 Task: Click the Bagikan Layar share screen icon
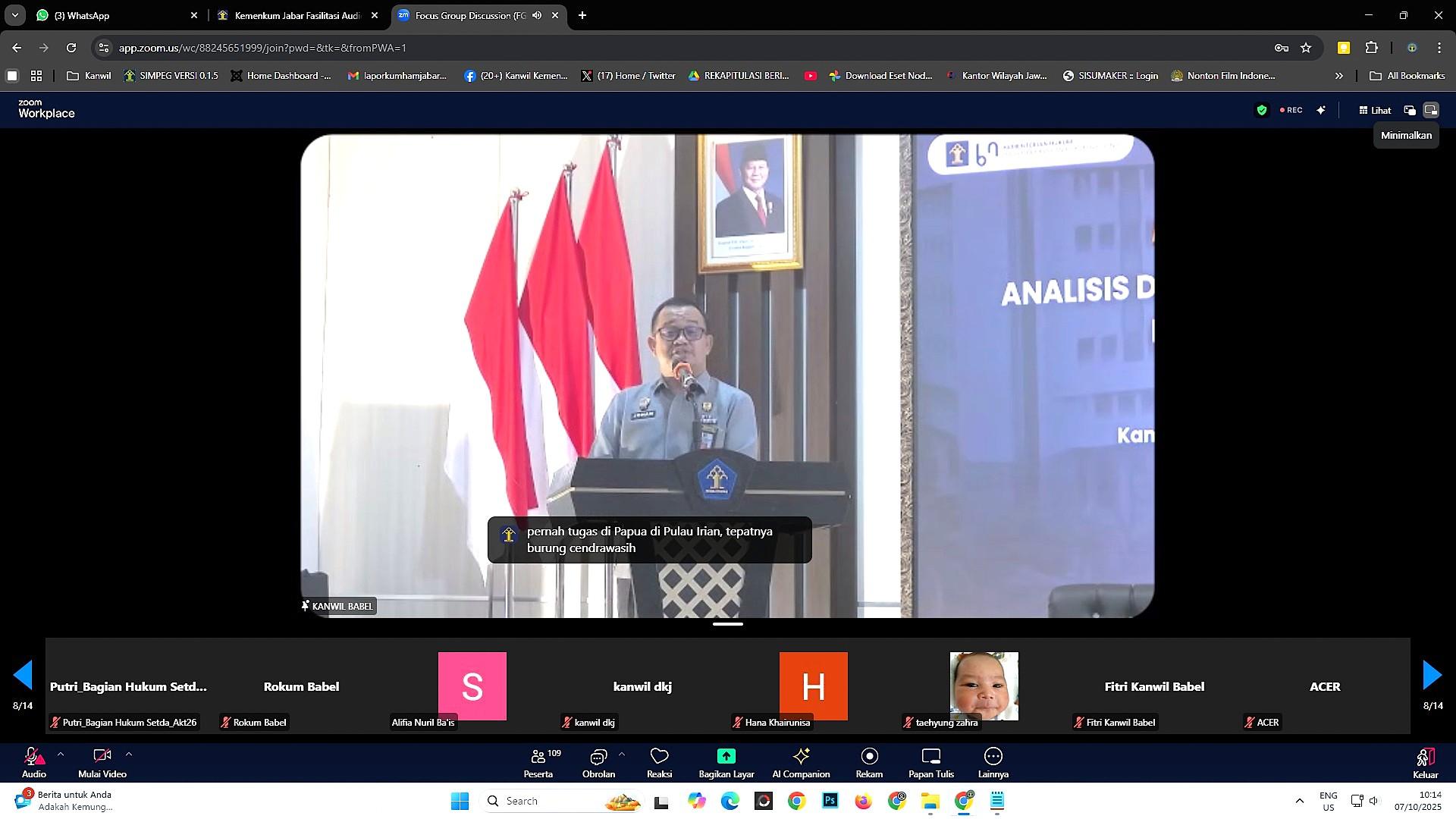click(x=726, y=761)
